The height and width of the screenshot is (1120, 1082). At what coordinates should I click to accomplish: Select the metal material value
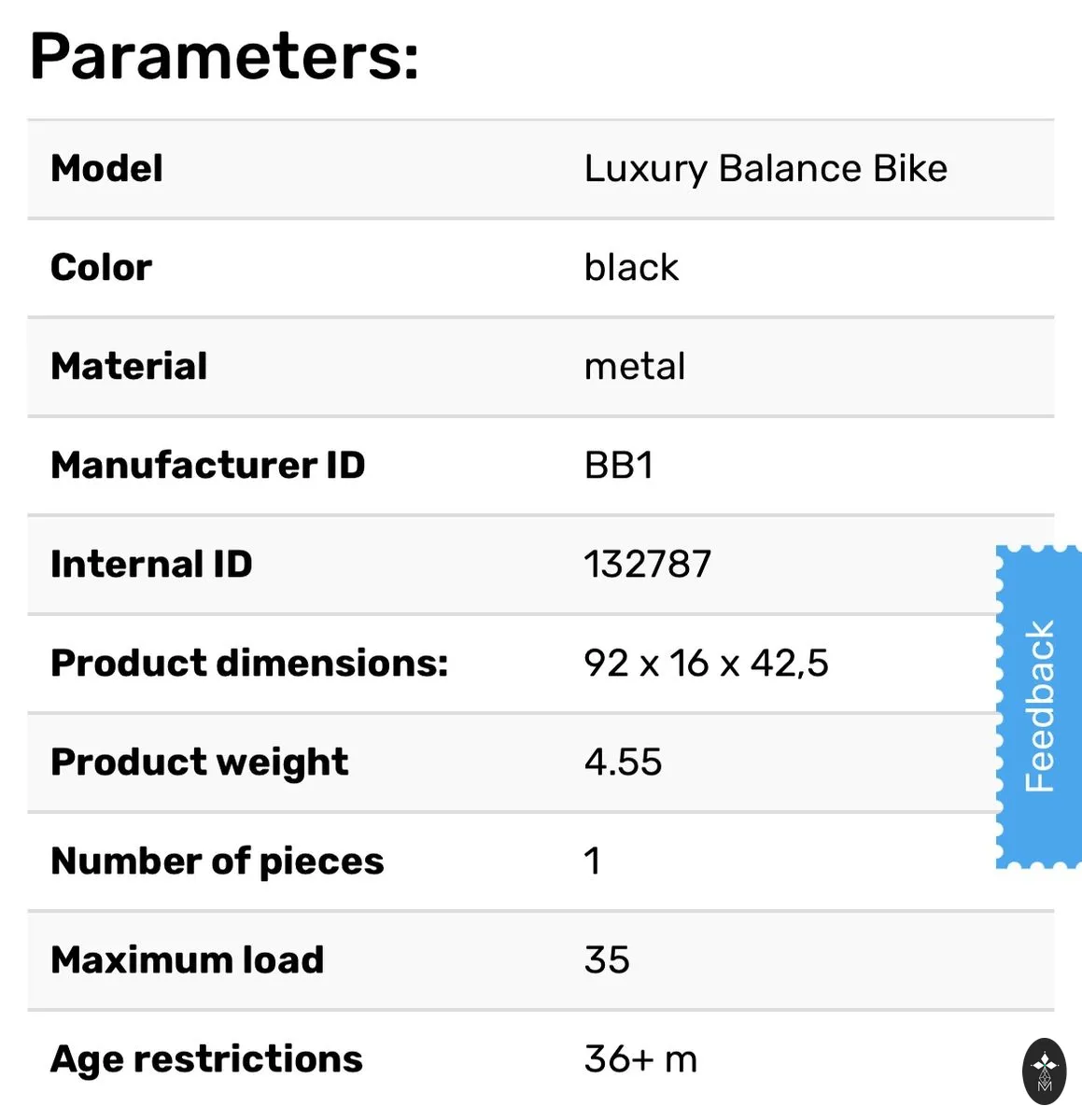(x=635, y=367)
